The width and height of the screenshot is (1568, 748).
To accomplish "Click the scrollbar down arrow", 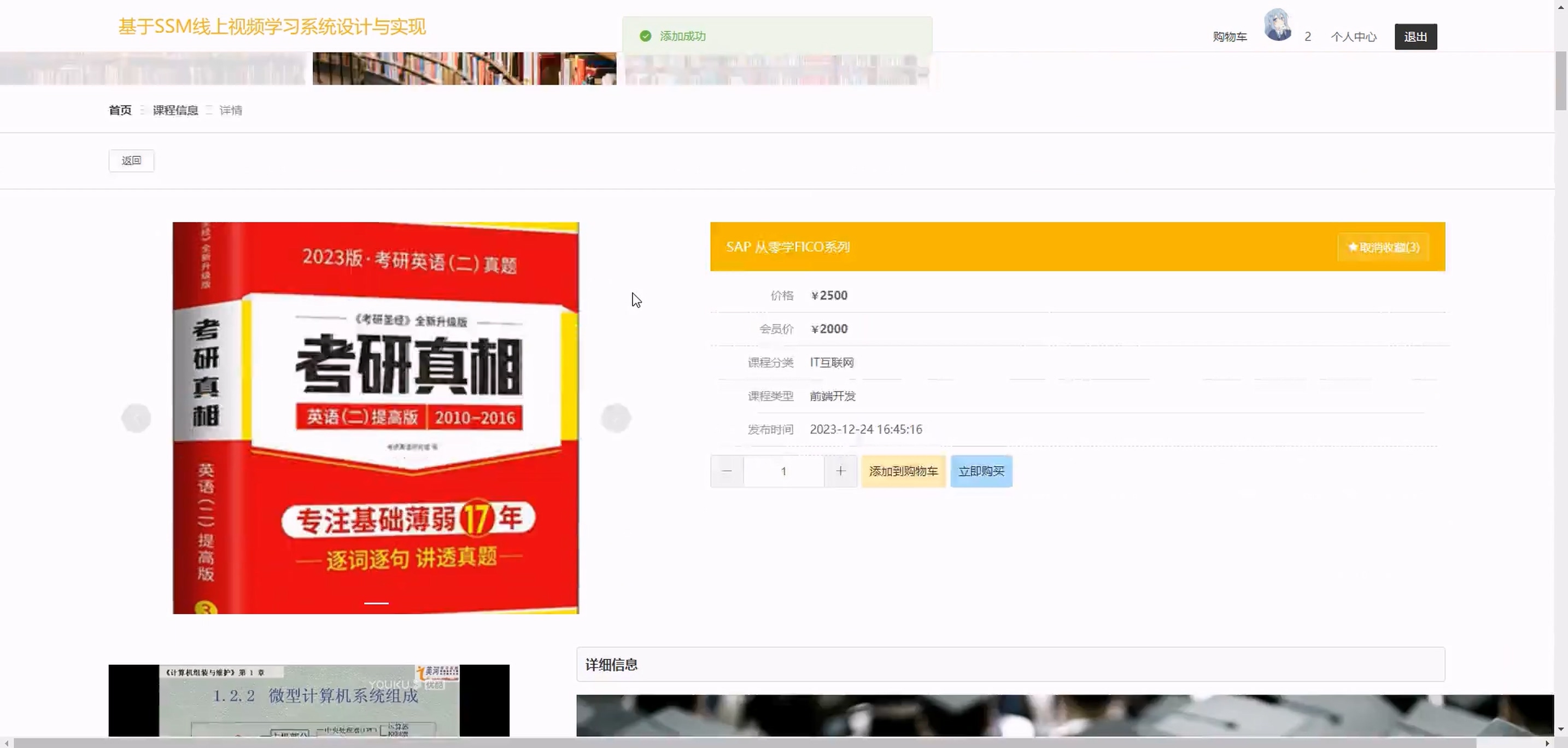I will (x=1561, y=729).
